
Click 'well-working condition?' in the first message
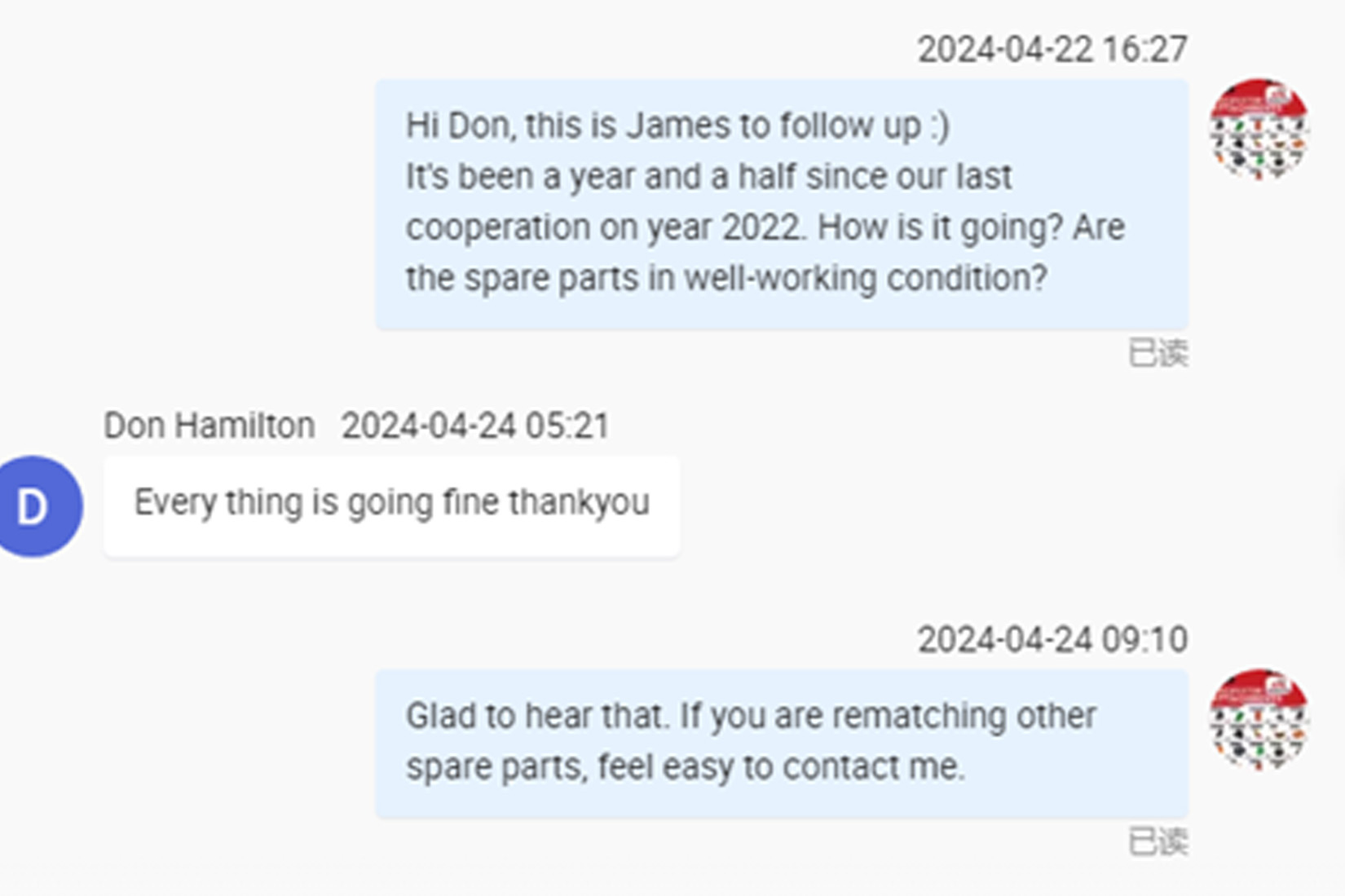point(865,279)
